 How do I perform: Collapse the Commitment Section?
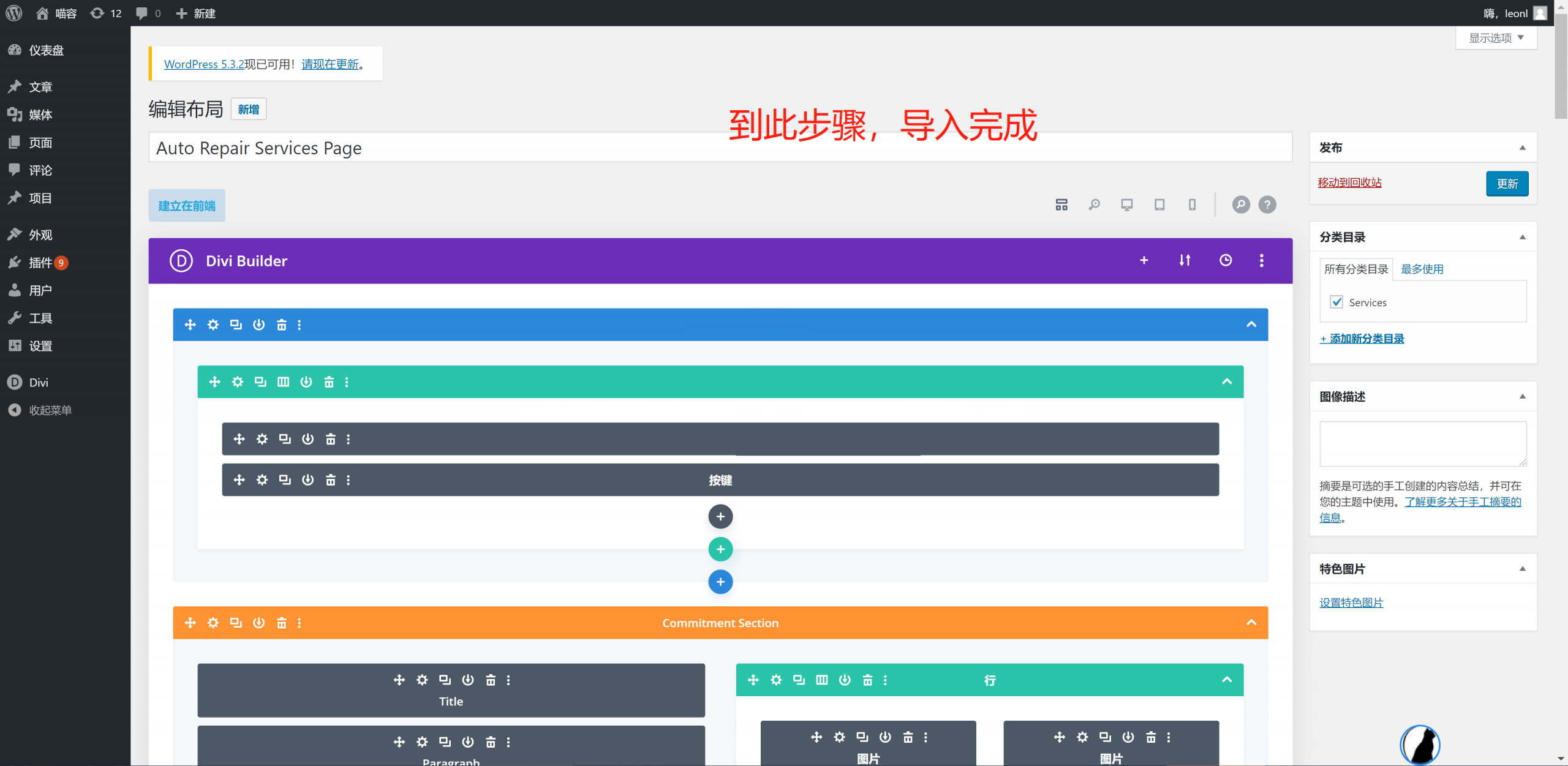click(1252, 622)
